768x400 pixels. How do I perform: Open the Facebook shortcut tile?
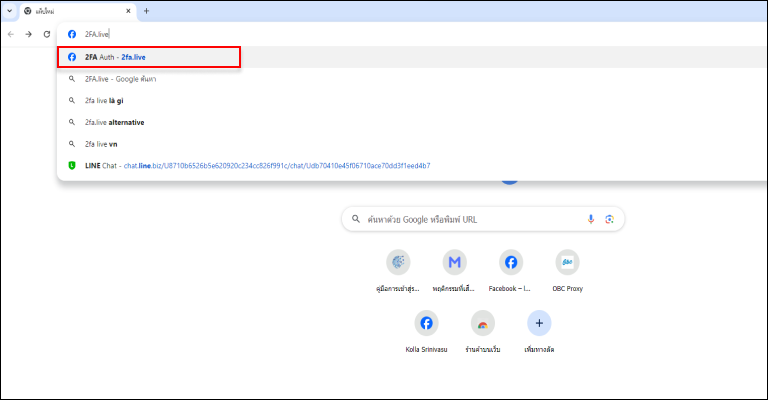[x=510, y=270]
